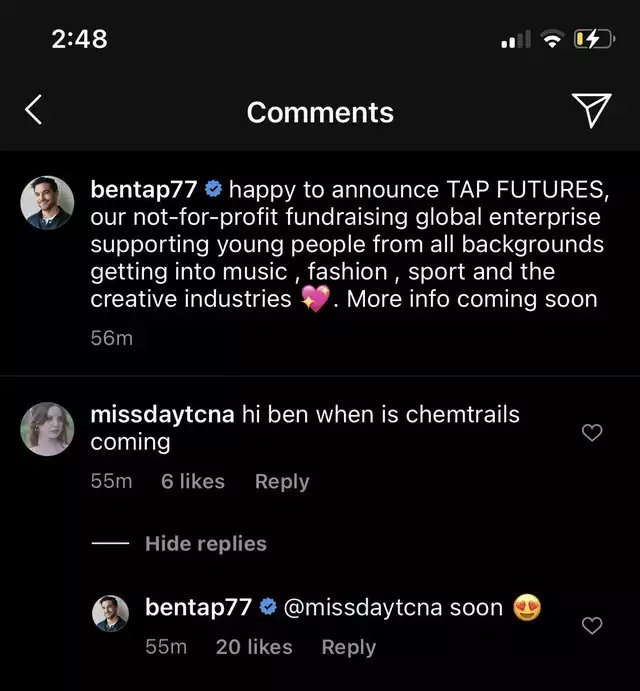This screenshot has width=640, height=691.
Task: Reply to missdaytcna's comment
Action: pyautogui.click(x=282, y=481)
